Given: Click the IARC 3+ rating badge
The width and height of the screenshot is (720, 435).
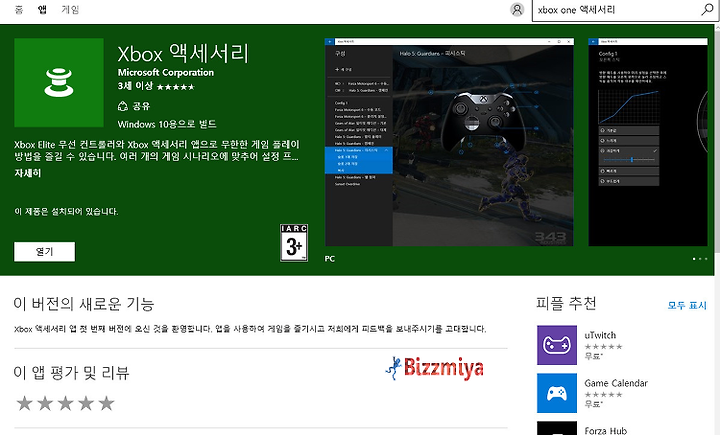Looking at the screenshot, I should pyautogui.click(x=294, y=243).
